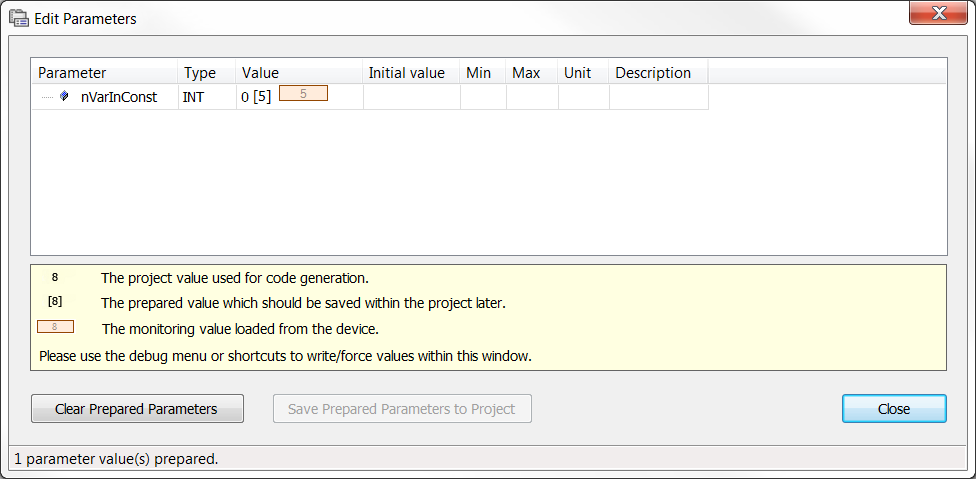Click the Type column header

tap(207, 73)
